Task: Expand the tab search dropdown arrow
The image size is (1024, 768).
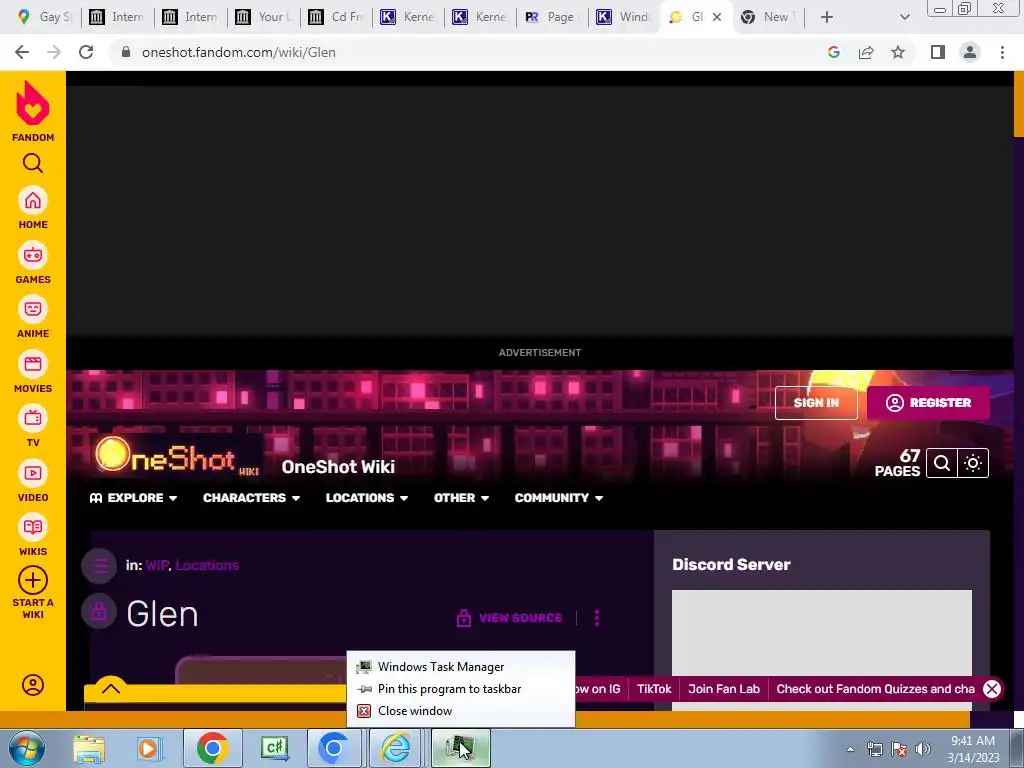Action: click(904, 17)
